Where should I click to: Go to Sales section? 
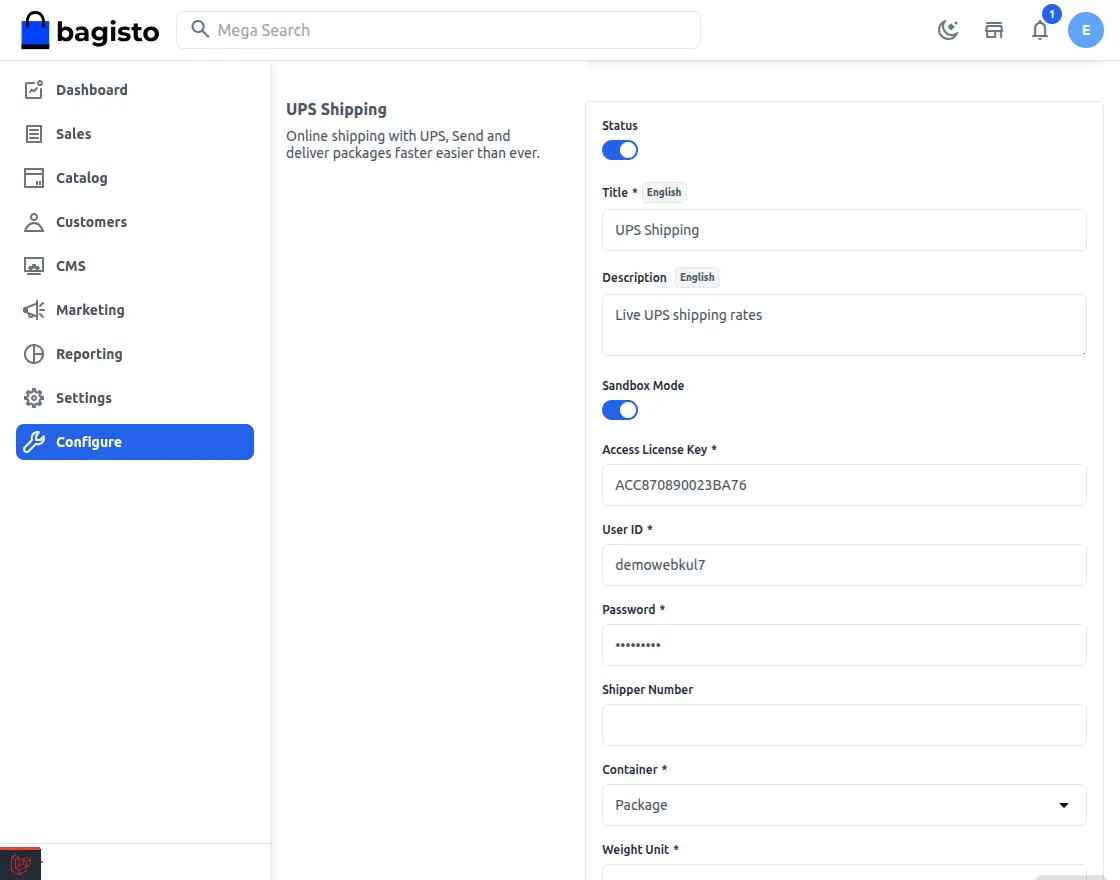tap(134, 134)
